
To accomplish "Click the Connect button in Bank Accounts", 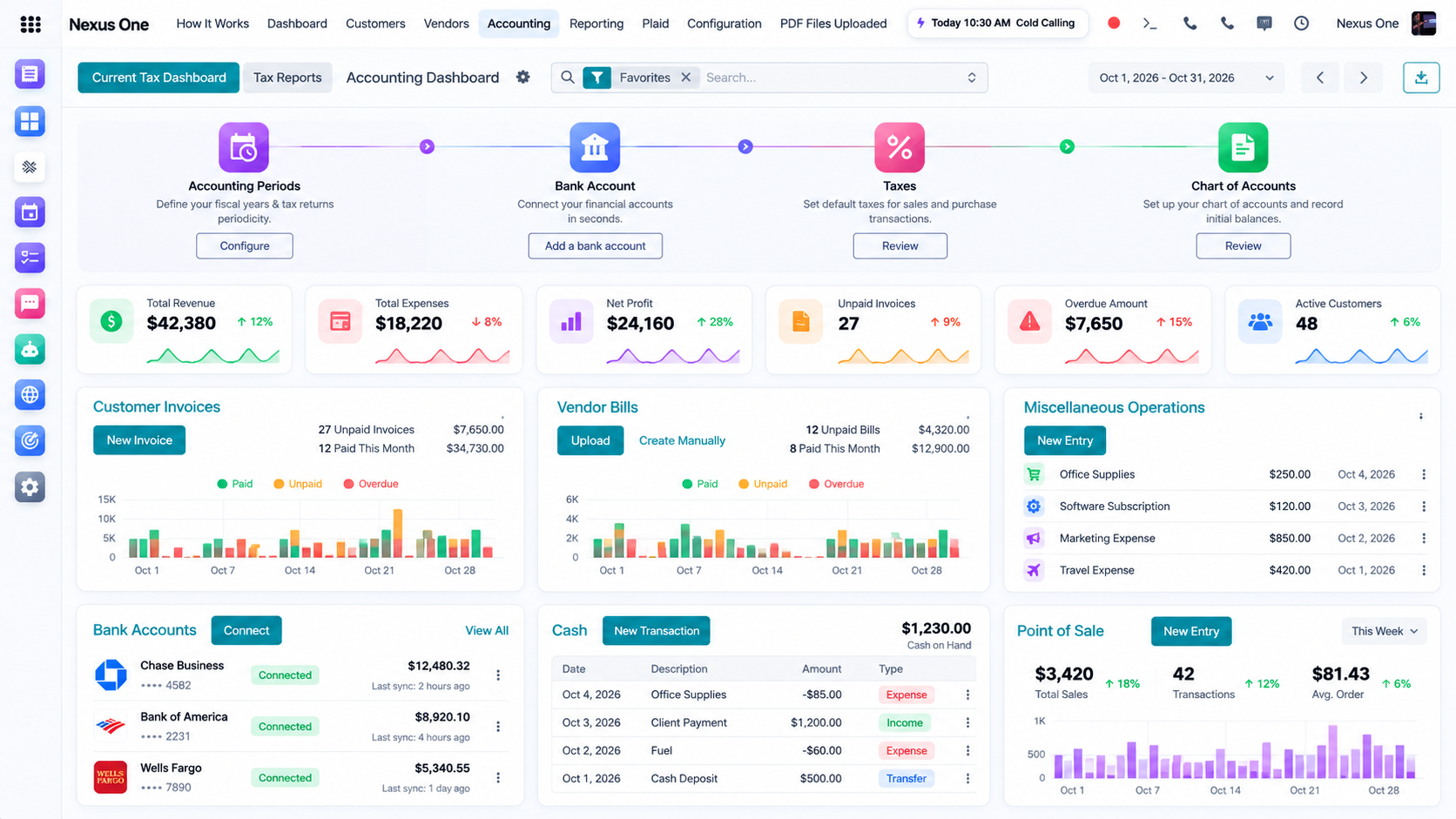I will tap(246, 630).
